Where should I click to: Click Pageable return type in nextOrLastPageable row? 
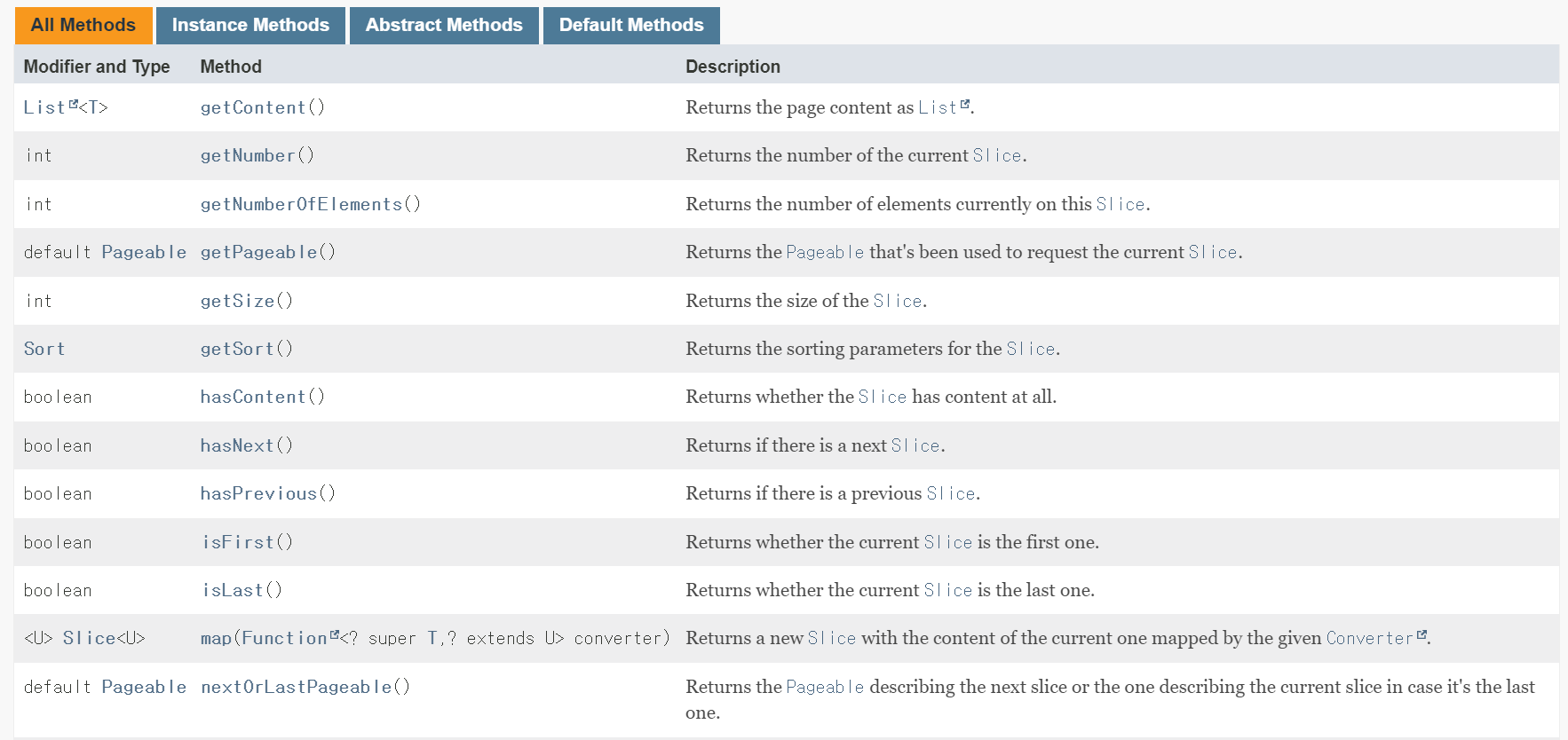(144, 687)
